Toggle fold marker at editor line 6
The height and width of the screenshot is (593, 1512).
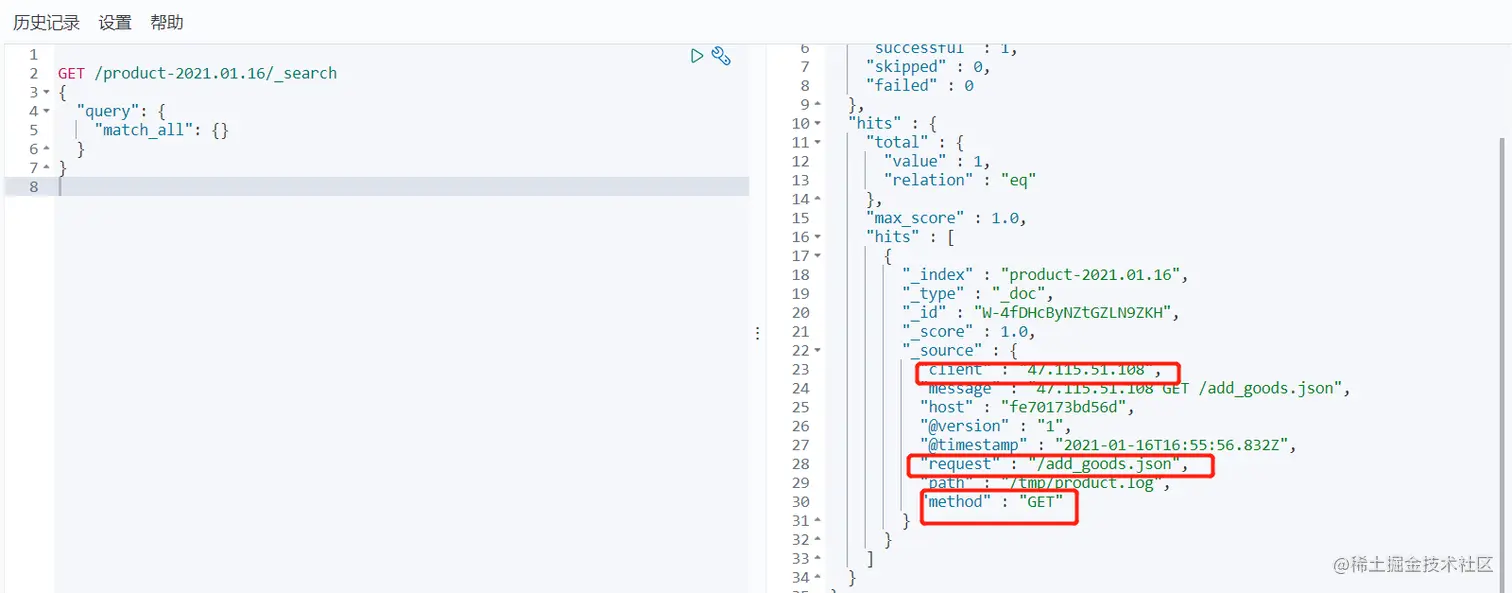[x=47, y=149]
